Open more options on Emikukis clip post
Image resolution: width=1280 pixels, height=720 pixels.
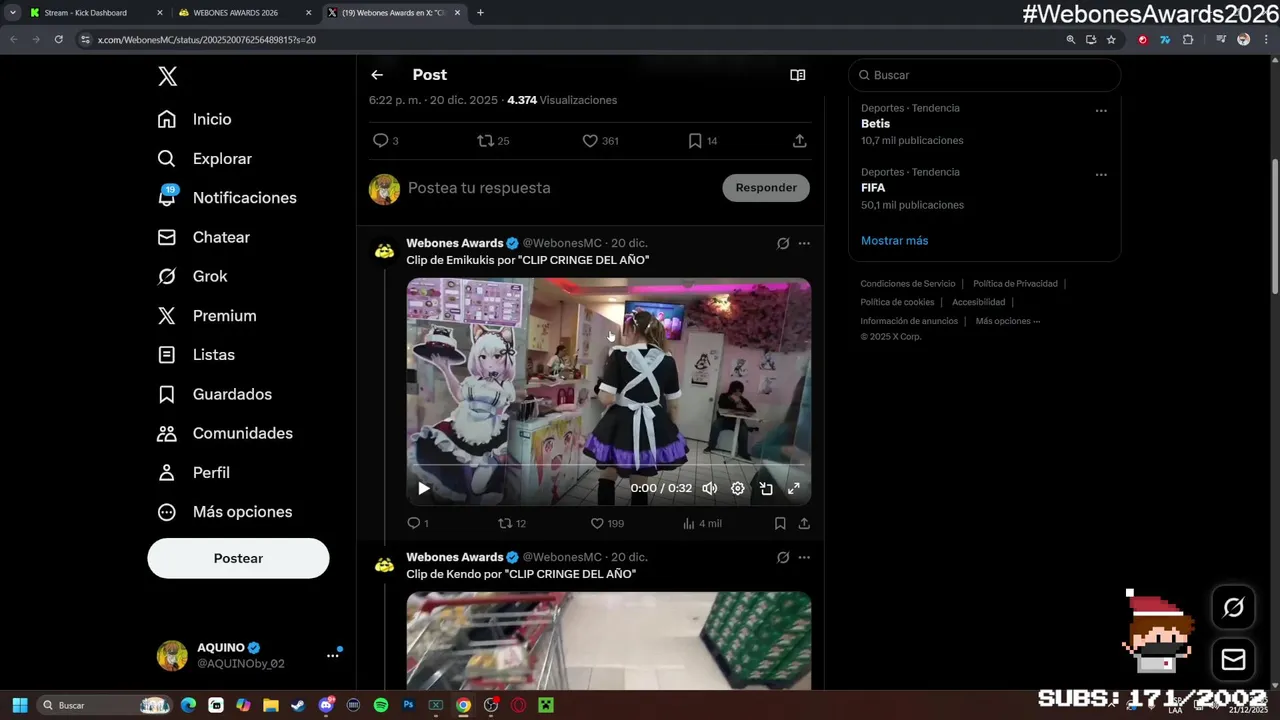(804, 243)
